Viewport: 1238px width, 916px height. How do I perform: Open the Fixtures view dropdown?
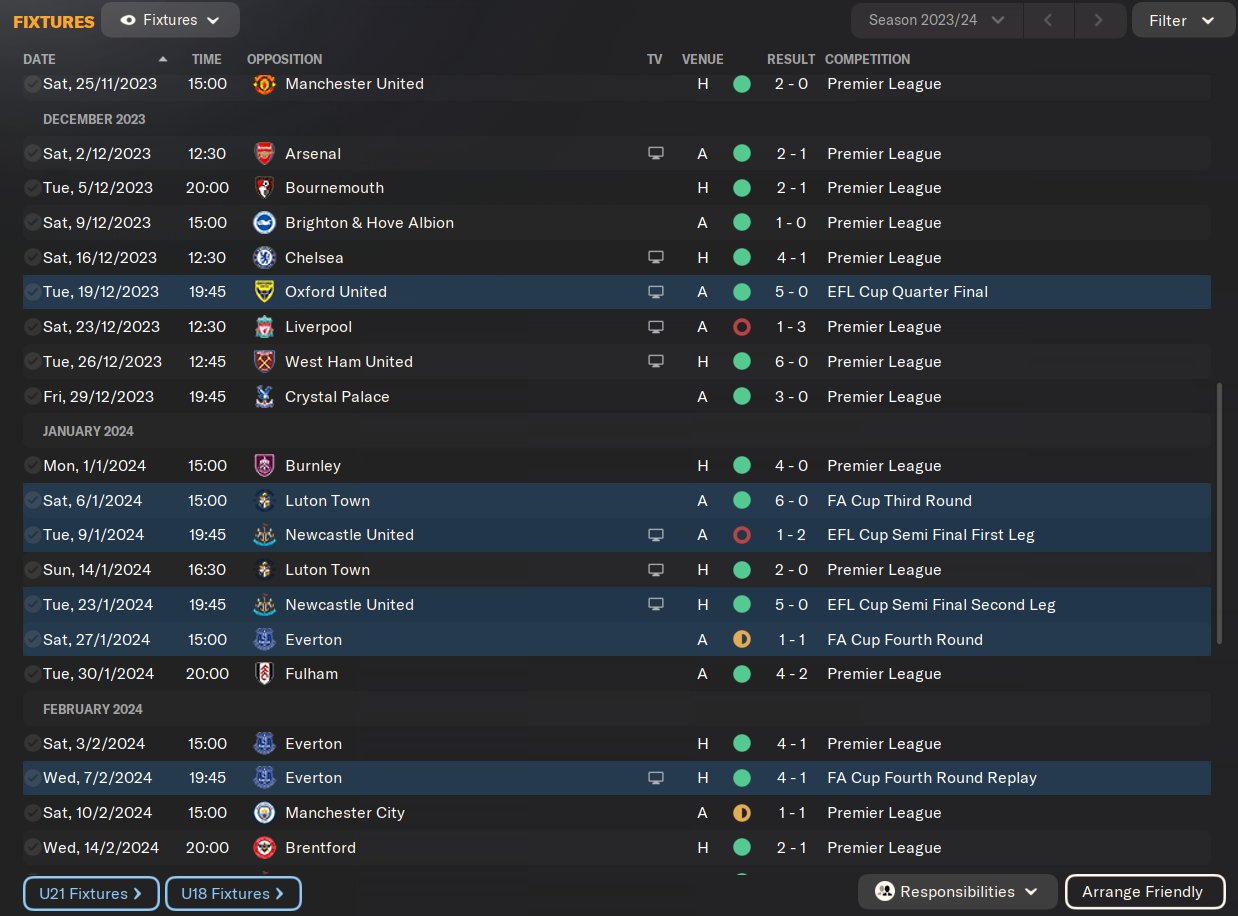pyautogui.click(x=170, y=20)
